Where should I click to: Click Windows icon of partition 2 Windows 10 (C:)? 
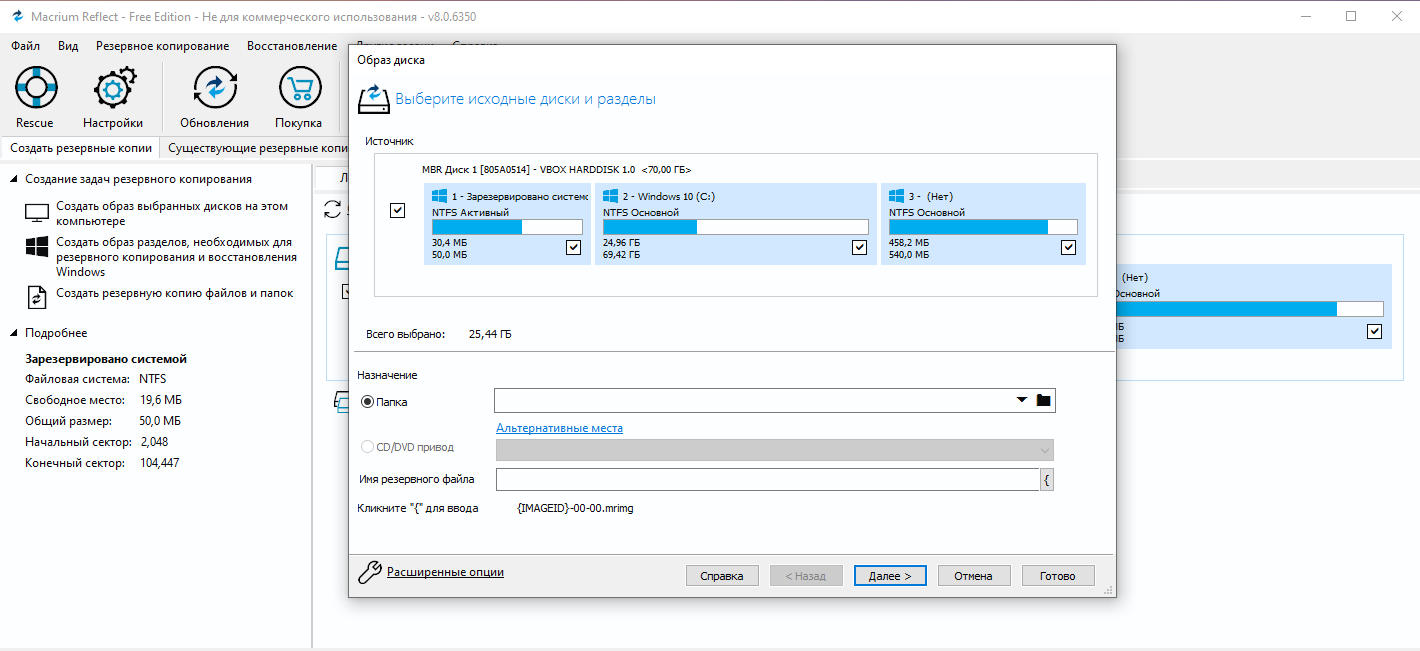click(611, 196)
